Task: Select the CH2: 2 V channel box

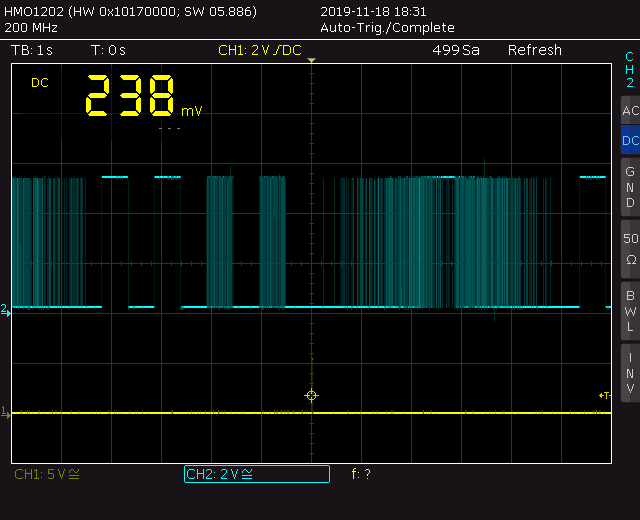Action: (x=257, y=474)
